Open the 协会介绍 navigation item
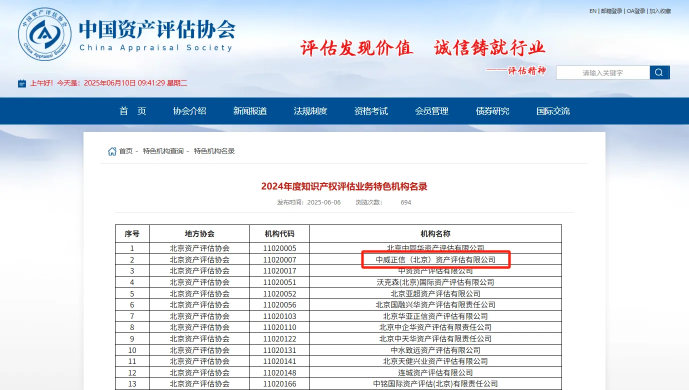Viewport: 689px width, 390px height. [189, 111]
